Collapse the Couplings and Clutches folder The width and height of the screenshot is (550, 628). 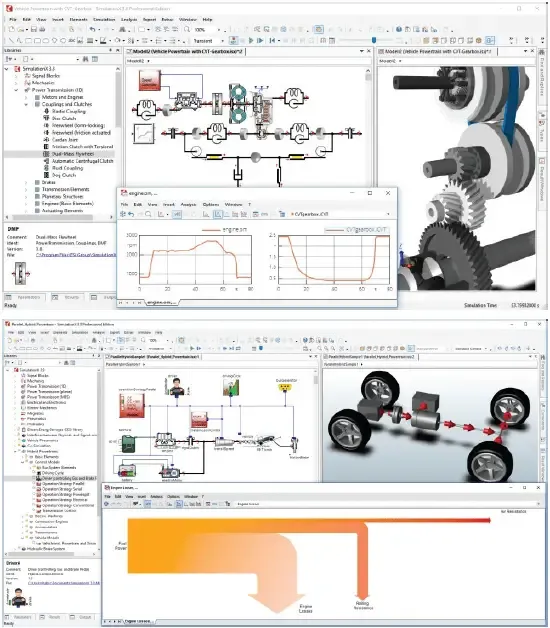tap(26, 104)
